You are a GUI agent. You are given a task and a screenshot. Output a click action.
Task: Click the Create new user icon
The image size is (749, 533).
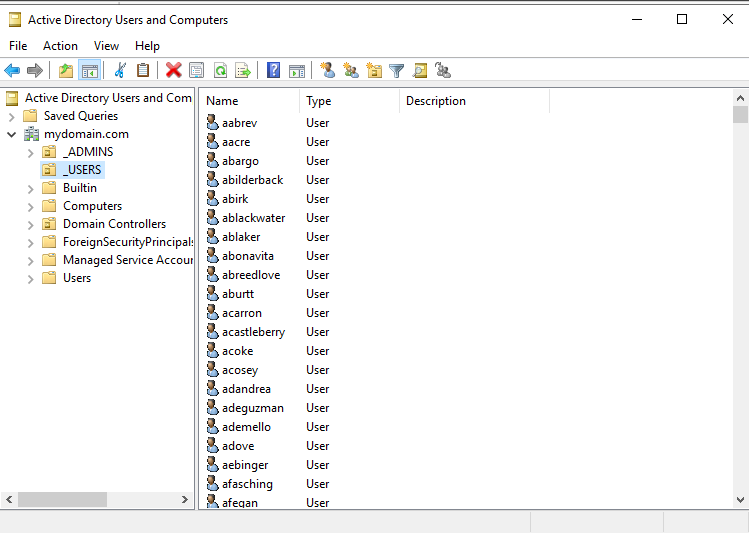tap(328, 70)
